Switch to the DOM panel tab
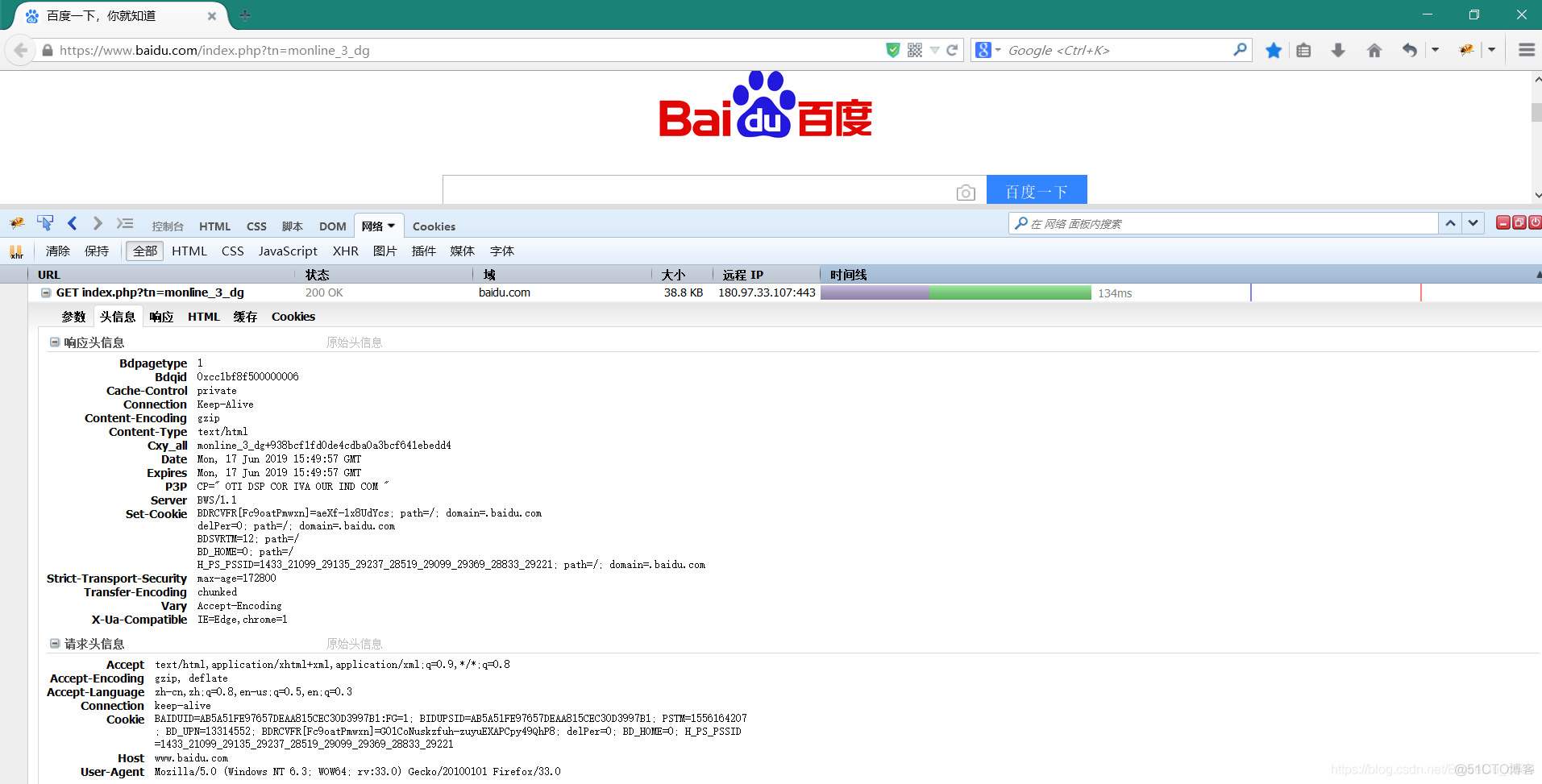The image size is (1542, 784). point(333,226)
